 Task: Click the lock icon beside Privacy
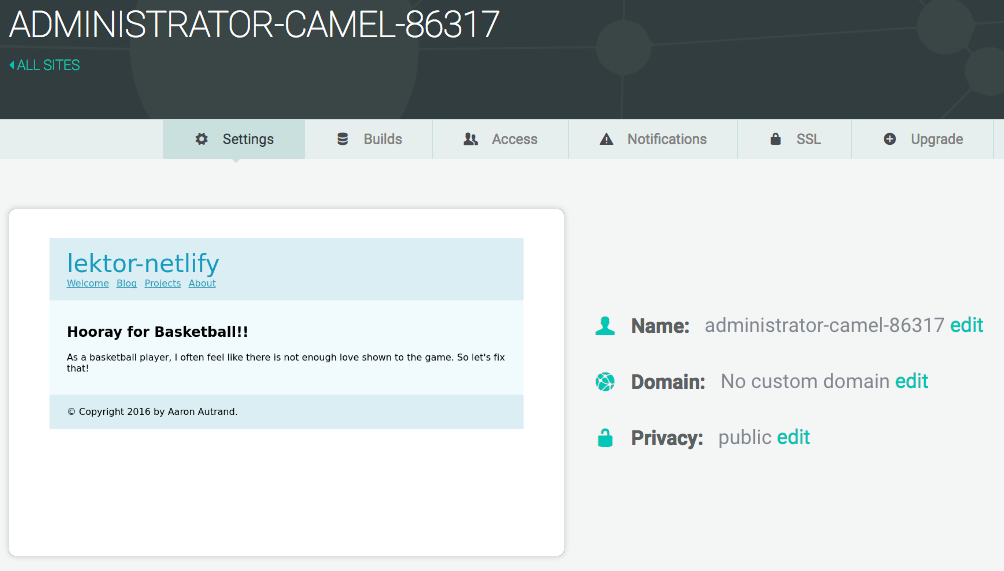(x=605, y=438)
